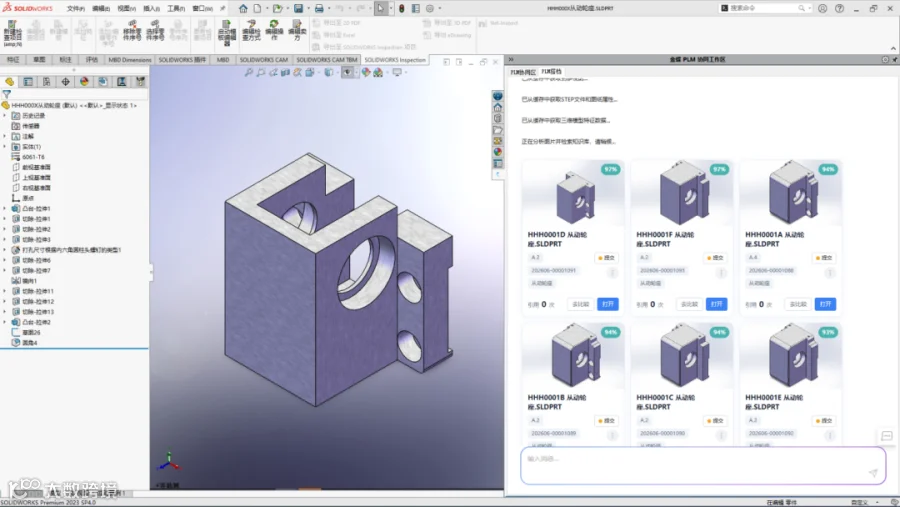Click the Zoom to Fit magnifier icon
900x507 pixels.
click(x=249, y=72)
